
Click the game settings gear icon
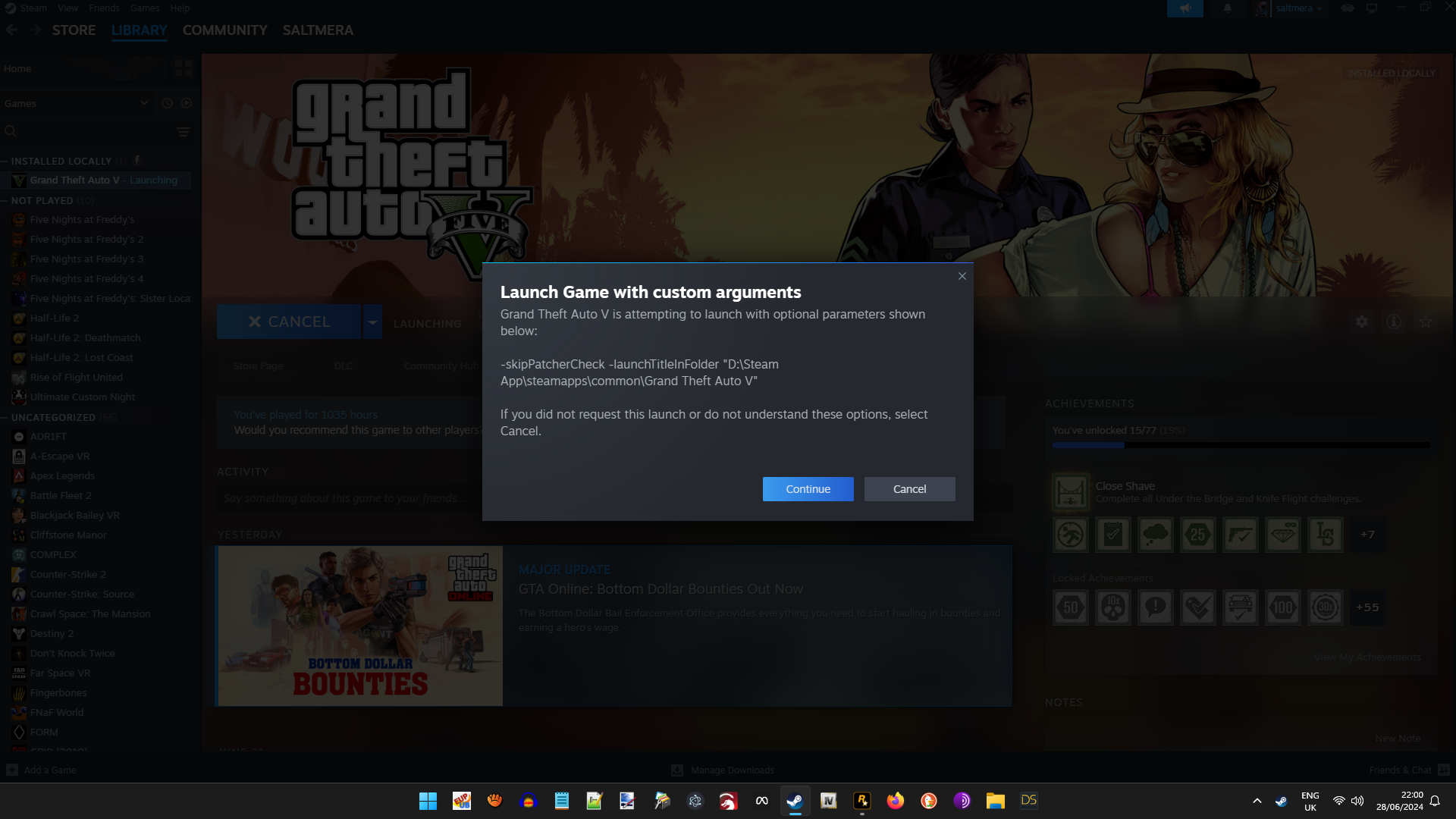(1362, 322)
